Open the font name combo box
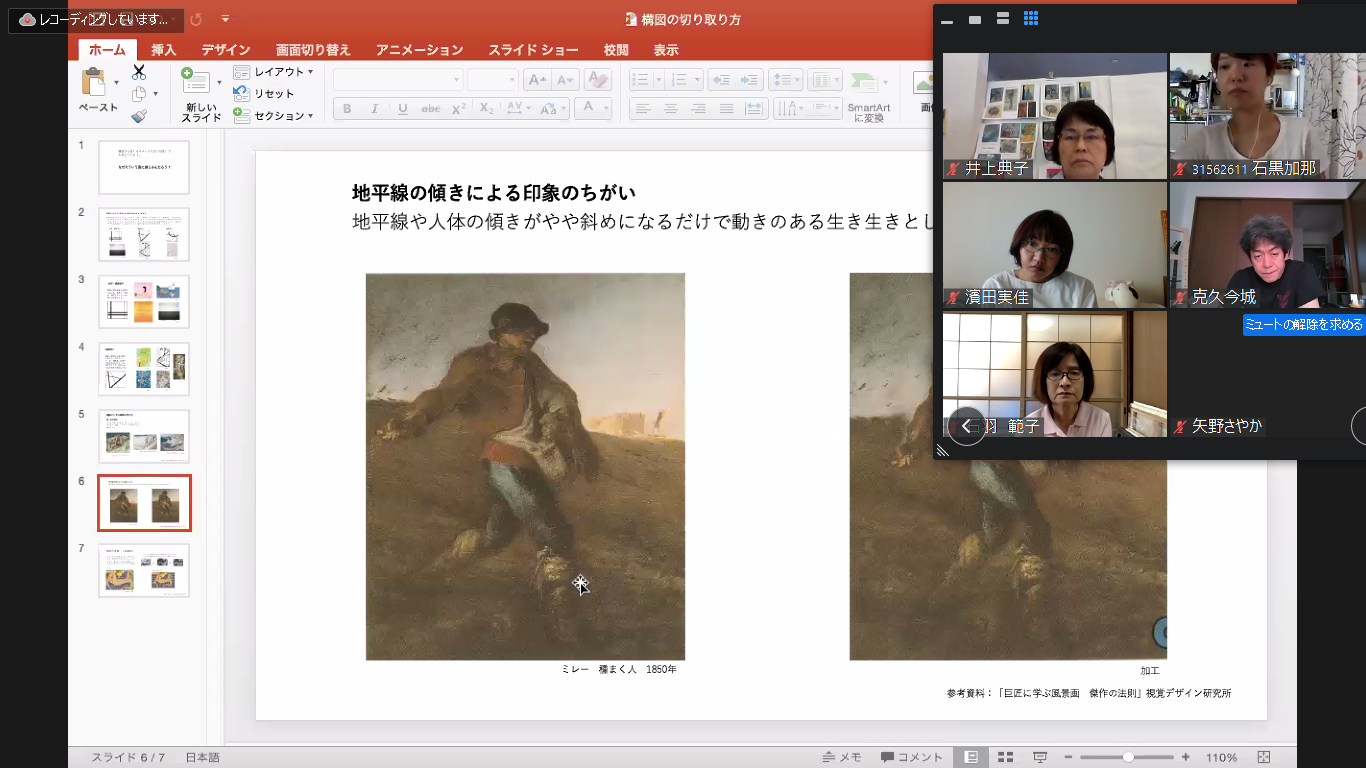Screen dimensions: 1366x768 [x=398, y=80]
